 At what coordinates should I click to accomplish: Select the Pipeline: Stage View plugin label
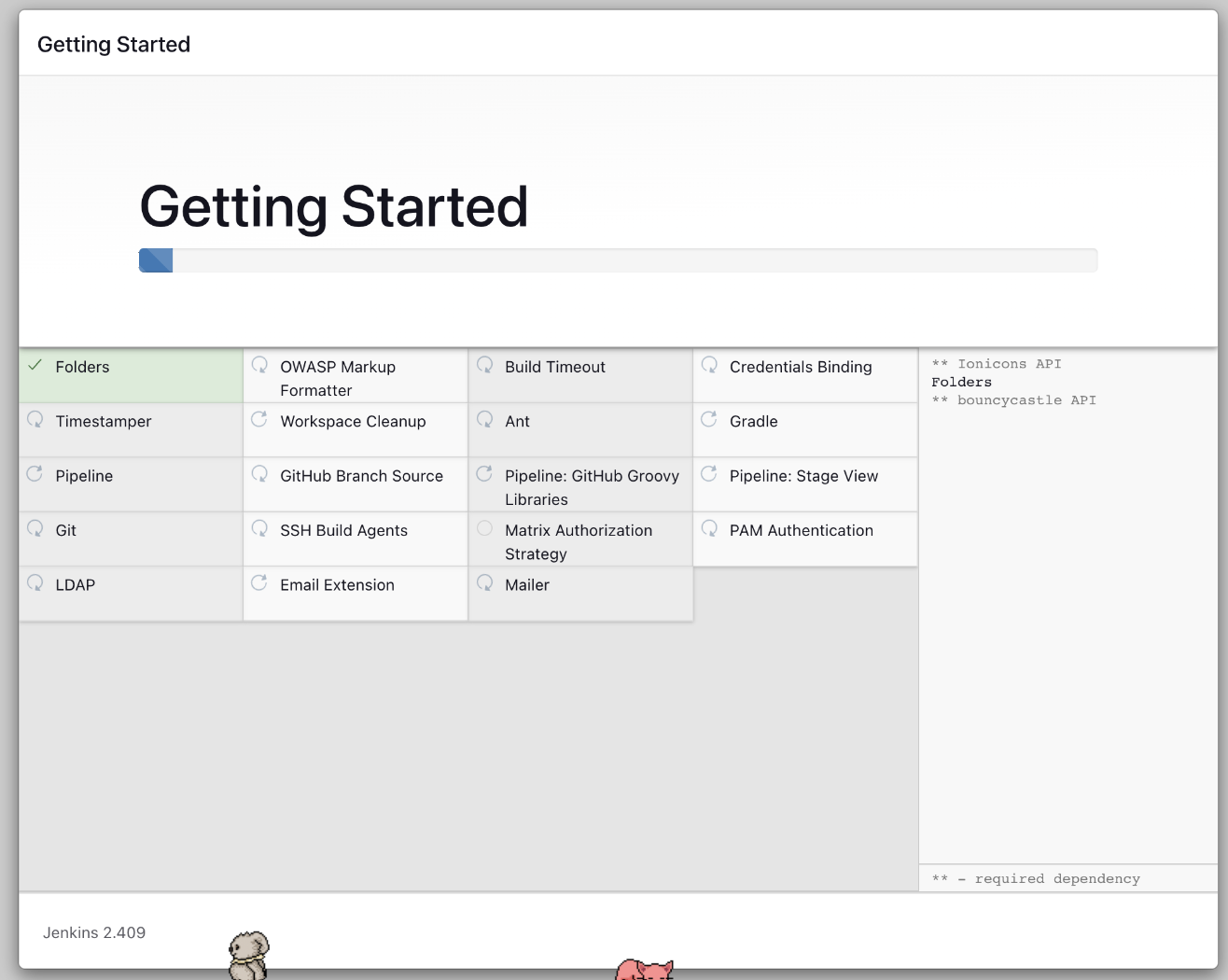(x=804, y=476)
